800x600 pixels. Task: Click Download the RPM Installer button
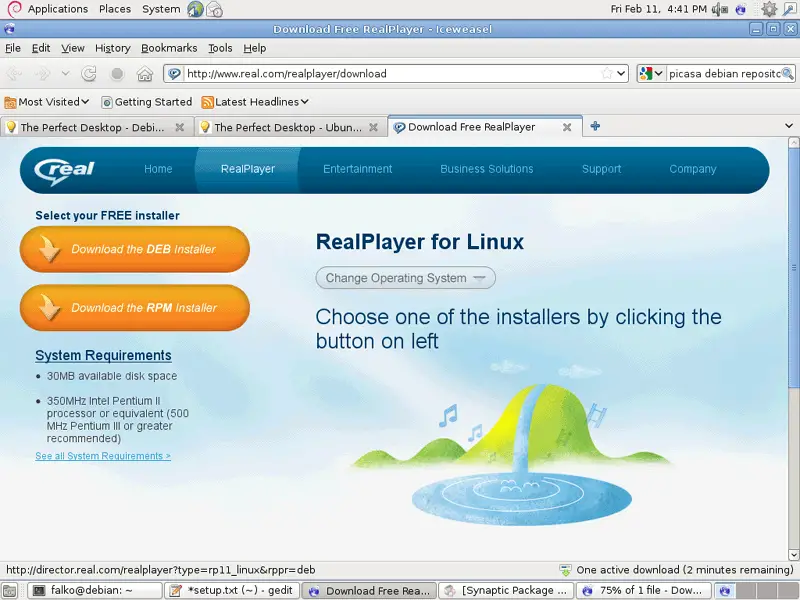pos(135,308)
